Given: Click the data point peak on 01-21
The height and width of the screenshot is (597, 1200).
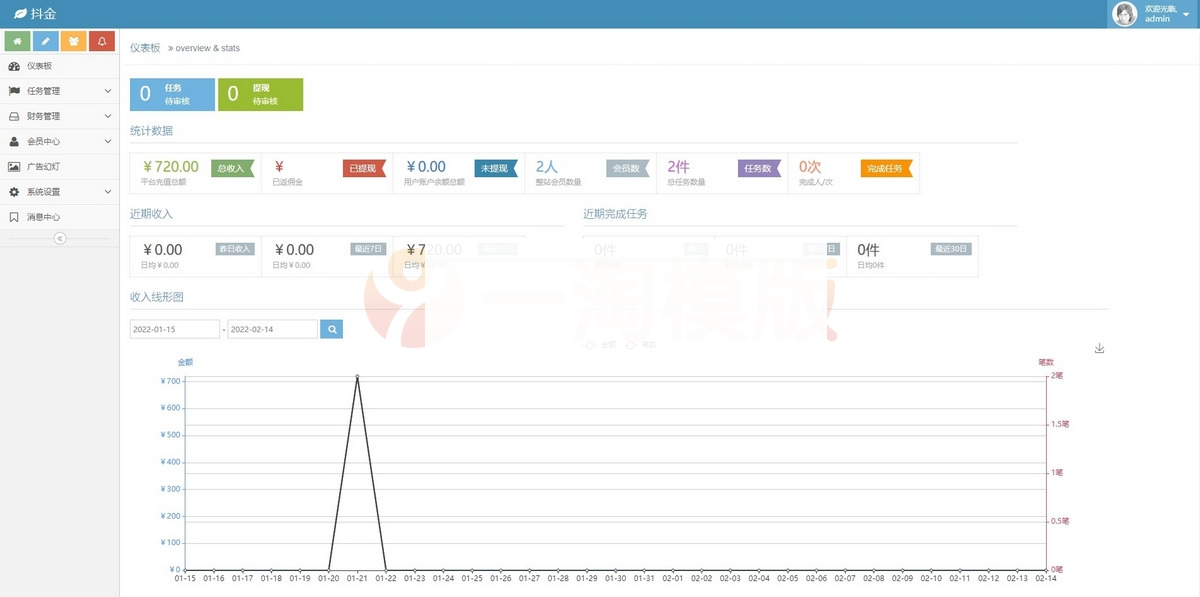Looking at the screenshot, I should 357,377.
